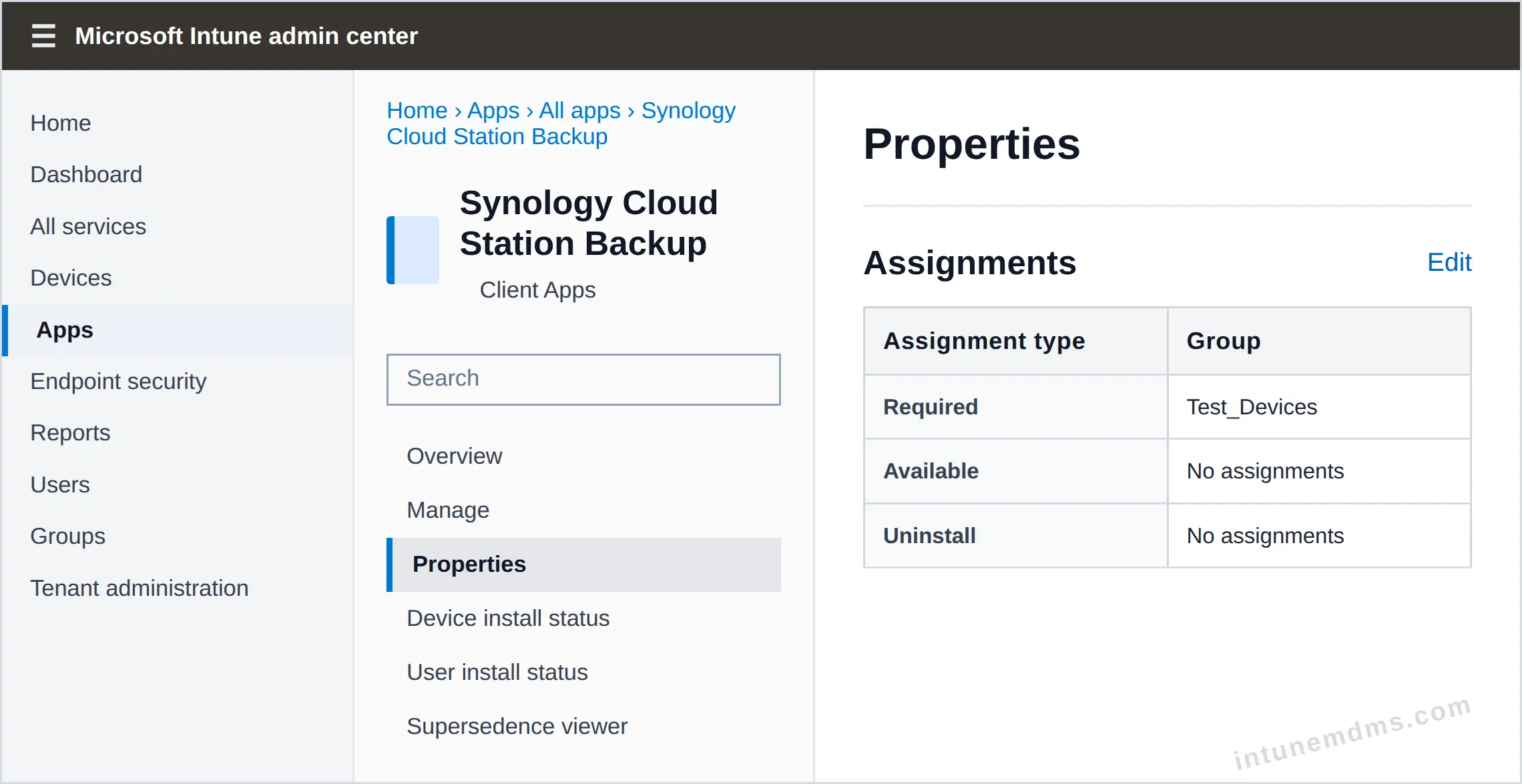Image resolution: width=1522 pixels, height=784 pixels.
Task: Select Devices in the sidebar
Action: coord(71,278)
